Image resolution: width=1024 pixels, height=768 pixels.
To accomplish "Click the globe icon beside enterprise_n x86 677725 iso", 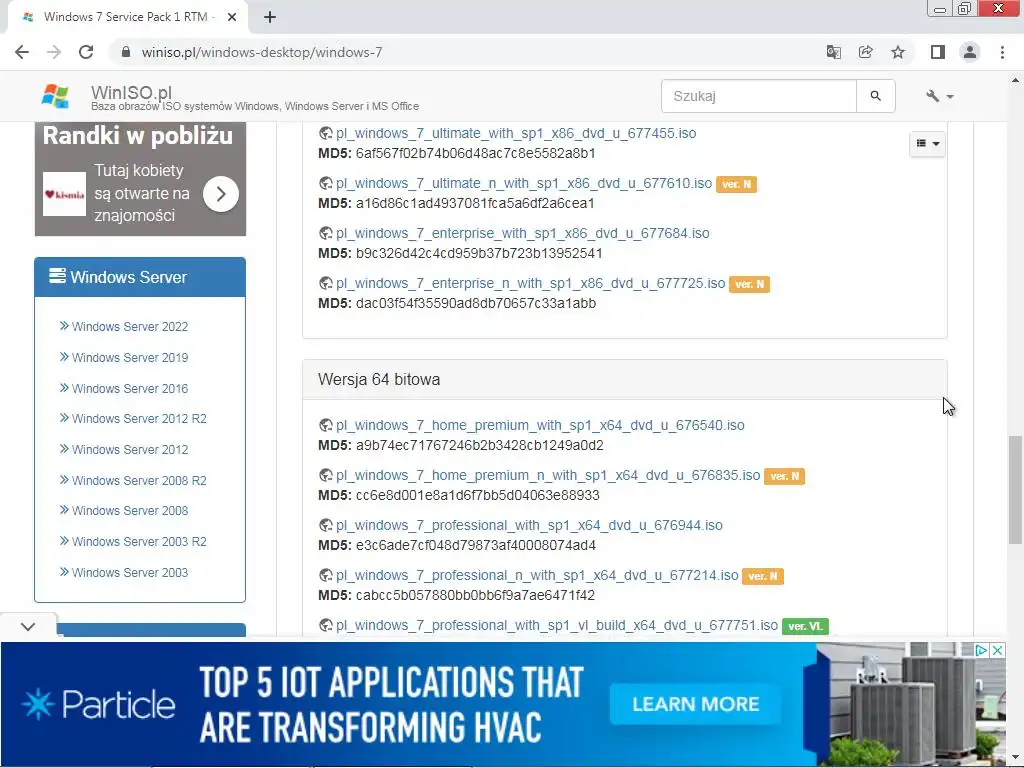I will [x=325, y=283].
